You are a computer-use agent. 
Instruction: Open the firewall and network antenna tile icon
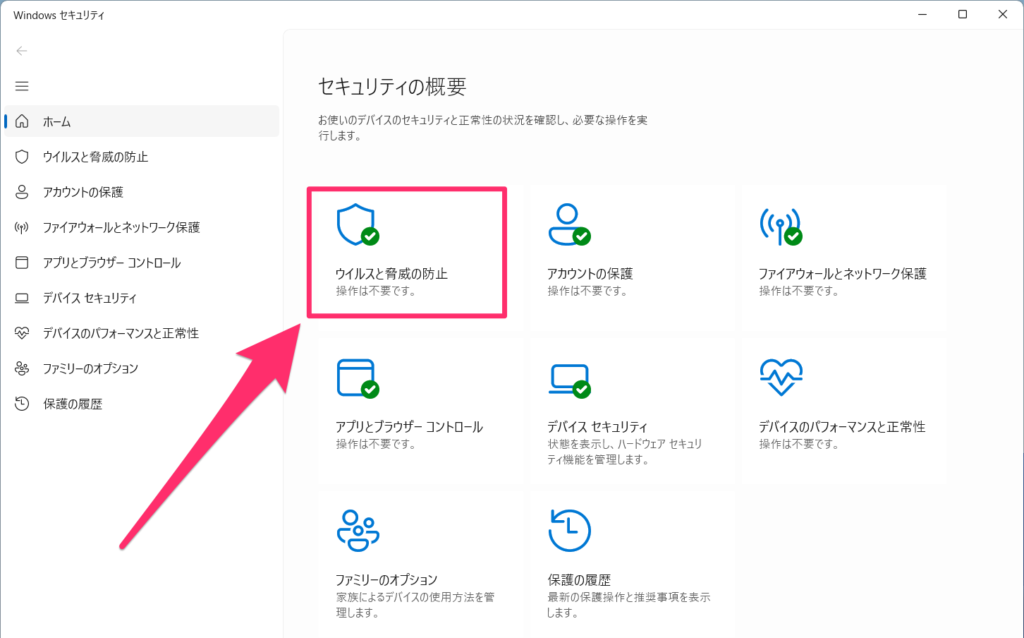(x=780, y=226)
